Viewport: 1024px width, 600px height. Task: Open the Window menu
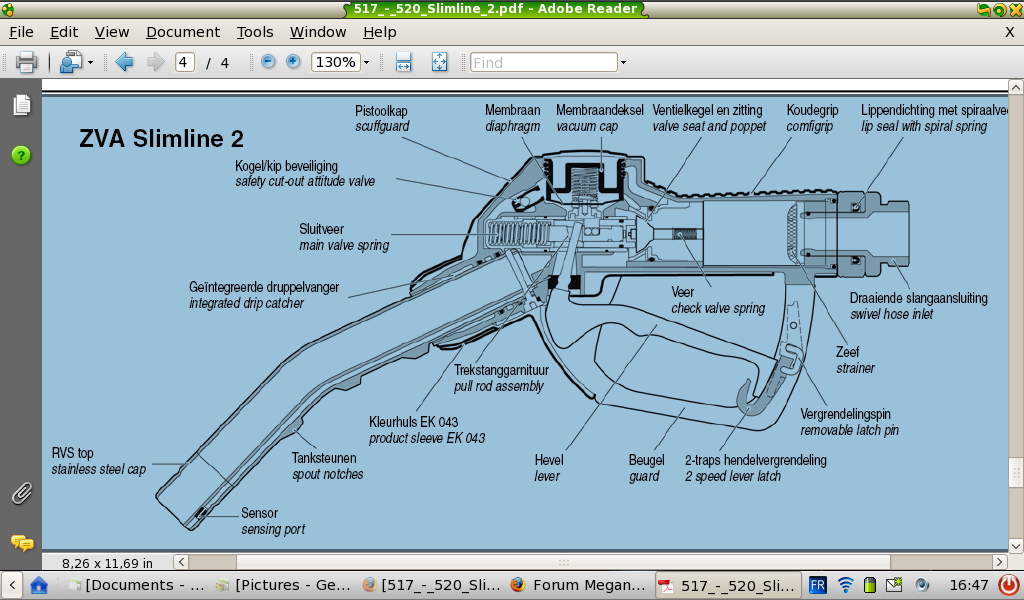[318, 32]
